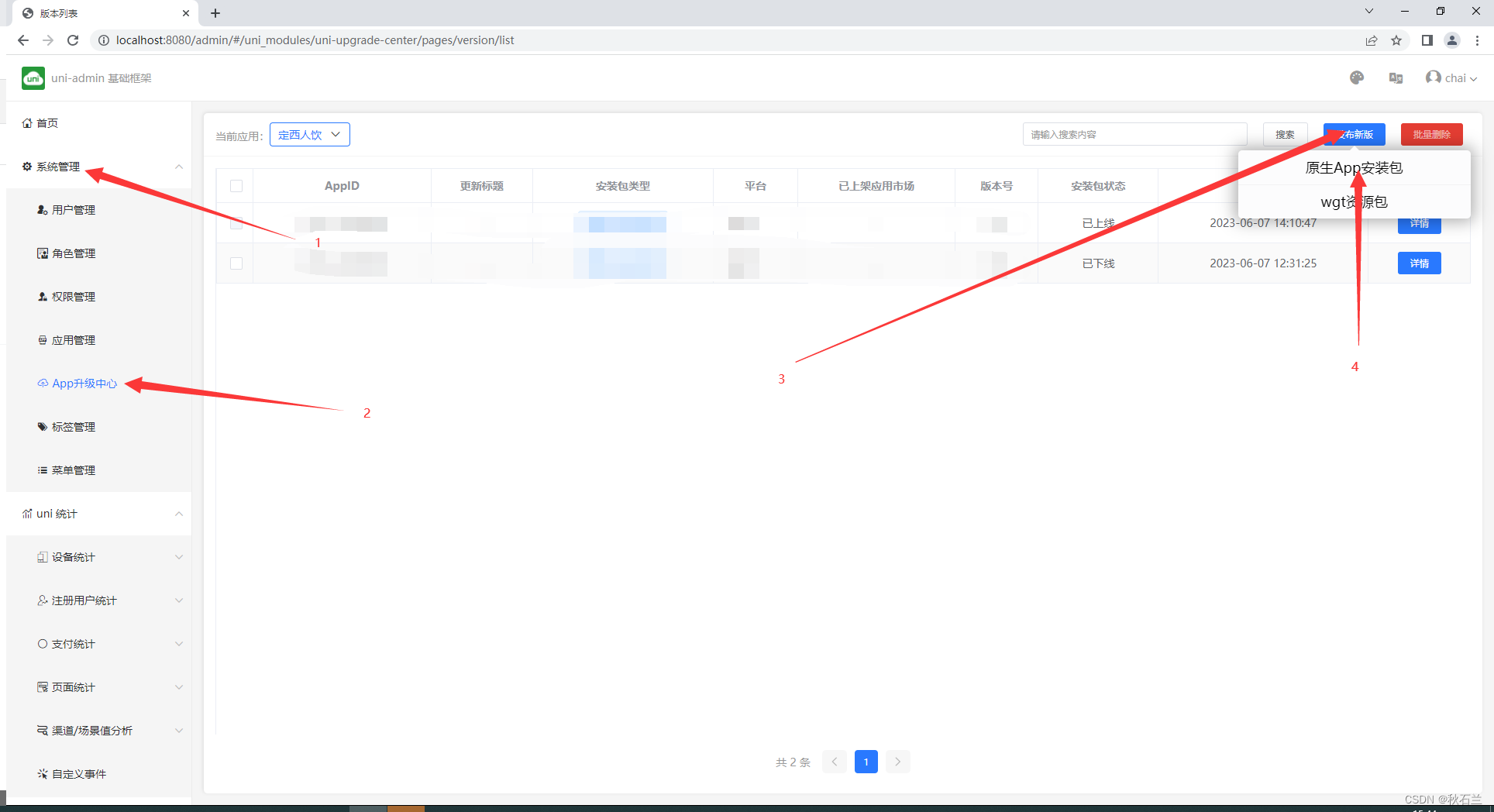Viewport: 1494px width, 812px height.
Task: Click the localhost URL address bar
Action: [315, 40]
